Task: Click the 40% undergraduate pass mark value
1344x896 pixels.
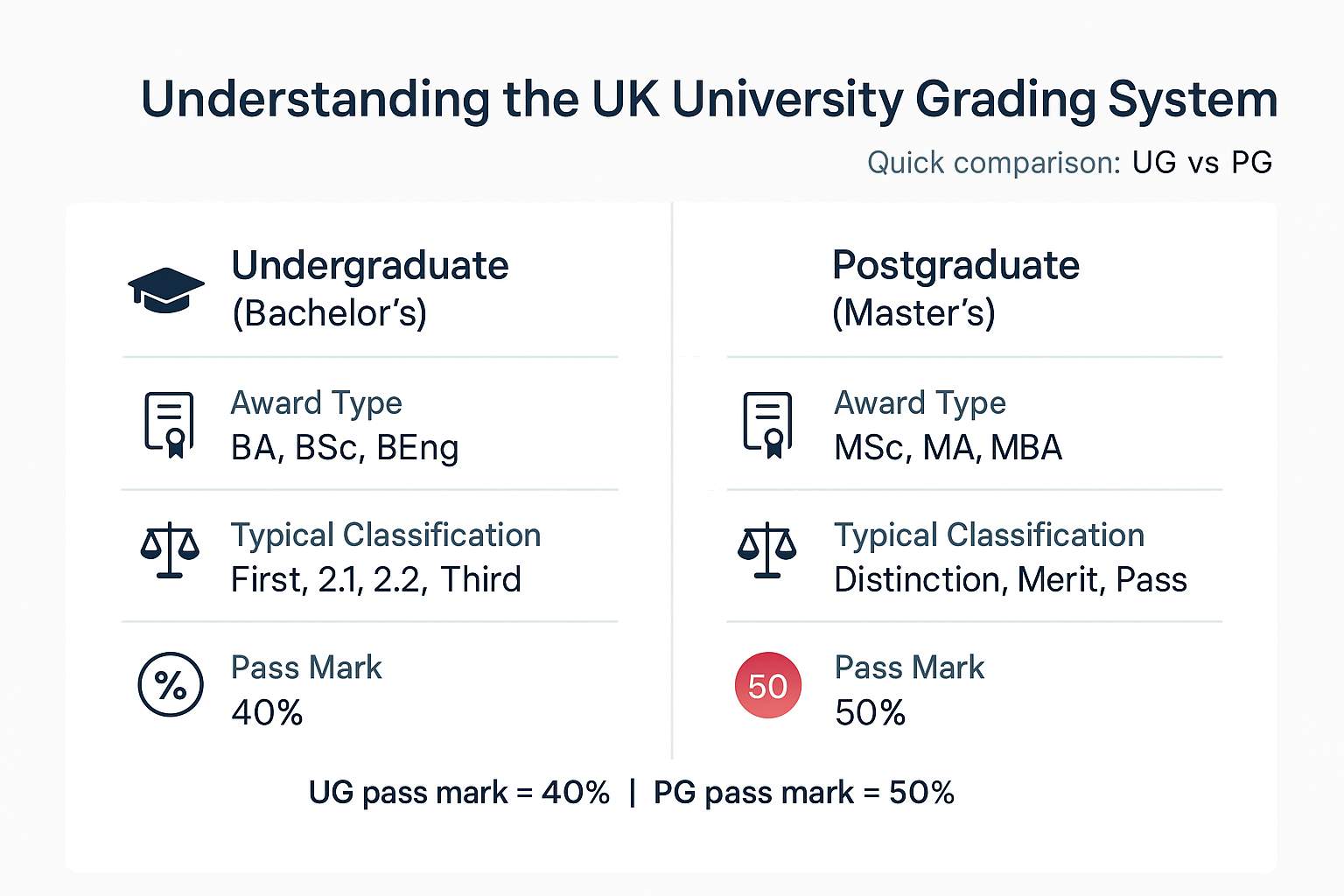Action: pos(267,713)
